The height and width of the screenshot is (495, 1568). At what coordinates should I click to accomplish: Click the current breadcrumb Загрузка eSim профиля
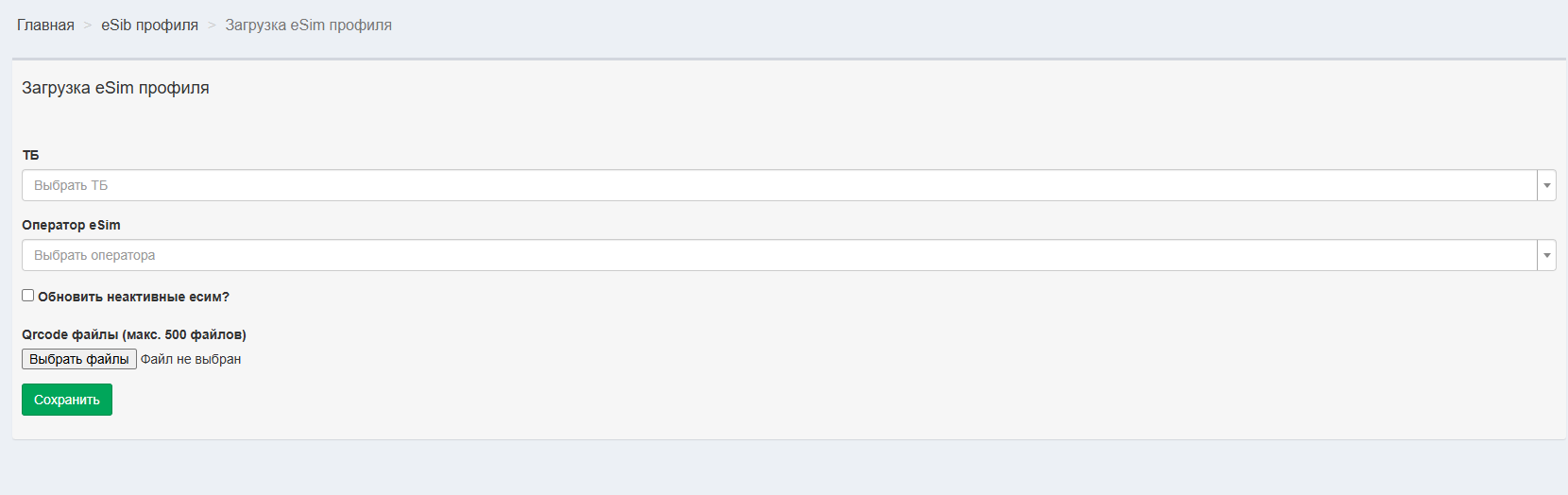point(308,26)
